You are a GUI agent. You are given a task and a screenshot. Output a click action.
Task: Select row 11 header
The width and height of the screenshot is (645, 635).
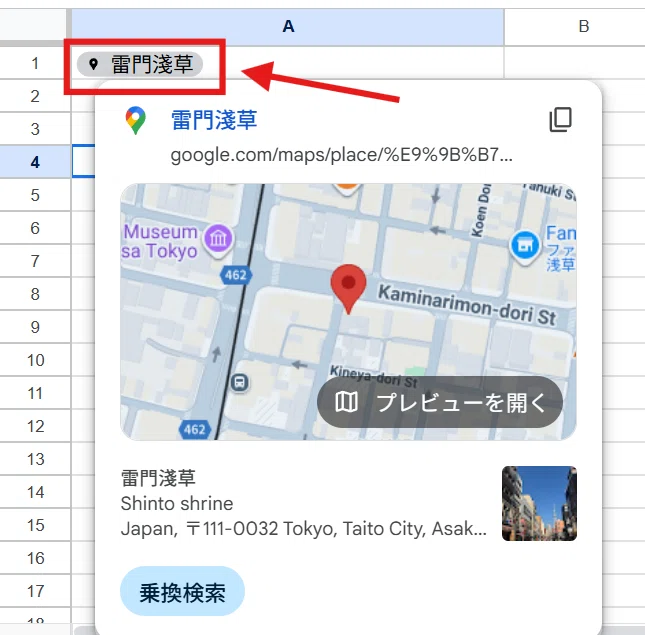tap(35, 393)
